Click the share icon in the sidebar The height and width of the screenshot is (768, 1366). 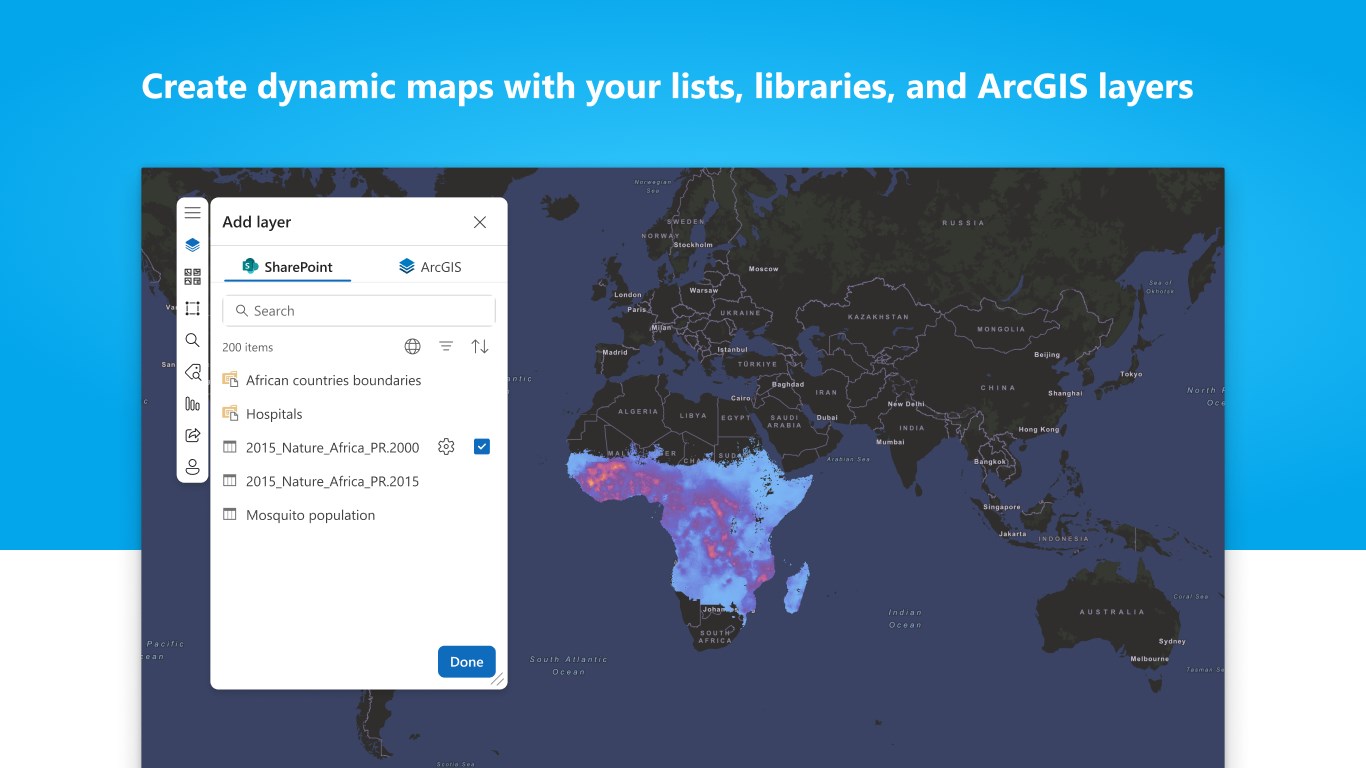coord(193,435)
